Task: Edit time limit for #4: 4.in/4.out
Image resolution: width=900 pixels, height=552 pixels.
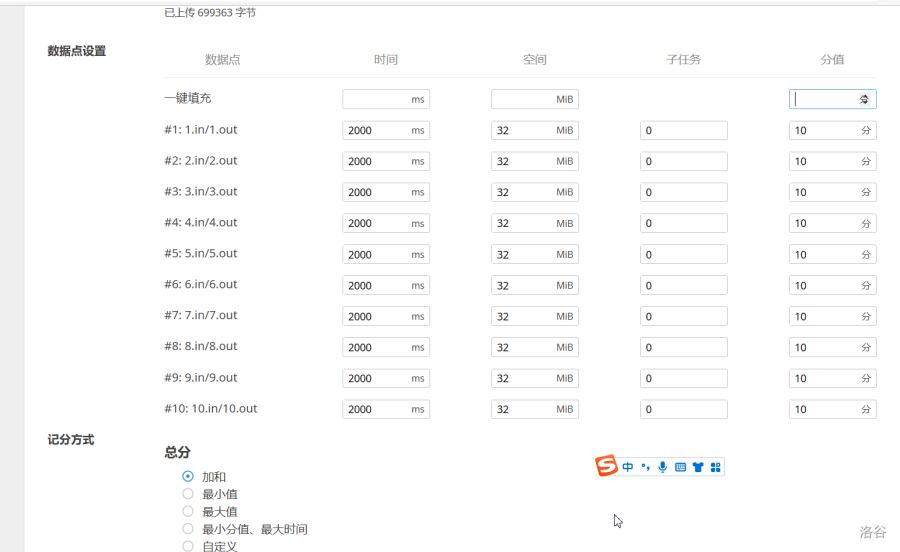Action: (386, 223)
